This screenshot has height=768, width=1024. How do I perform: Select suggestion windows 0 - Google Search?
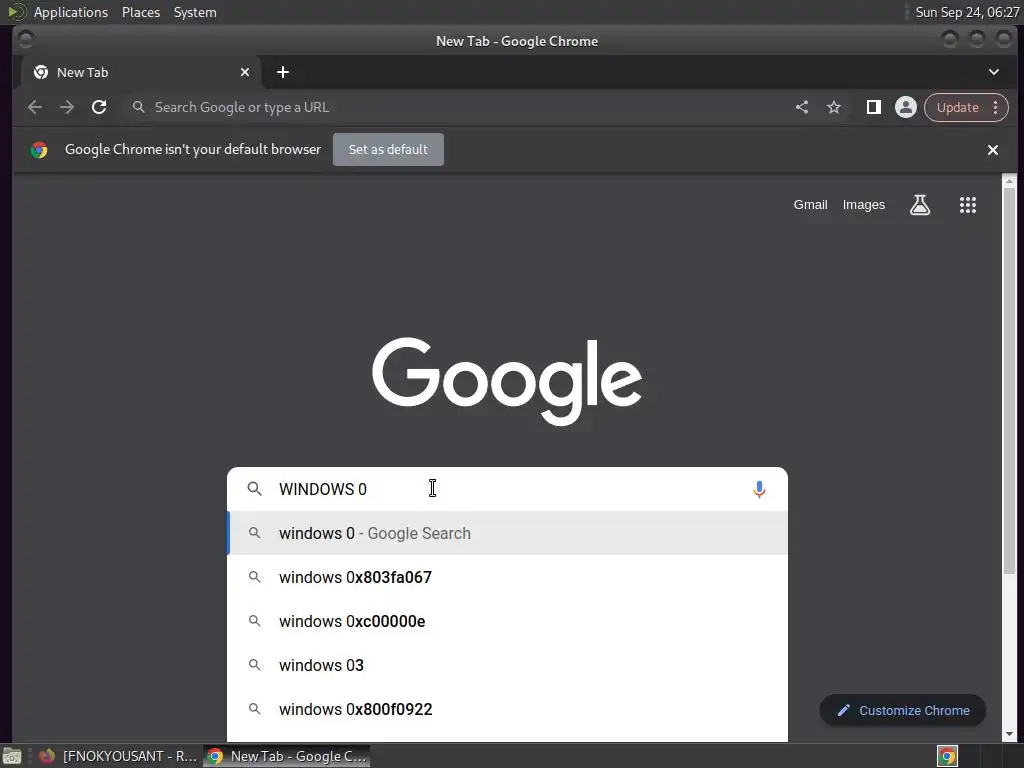tap(507, 534)
